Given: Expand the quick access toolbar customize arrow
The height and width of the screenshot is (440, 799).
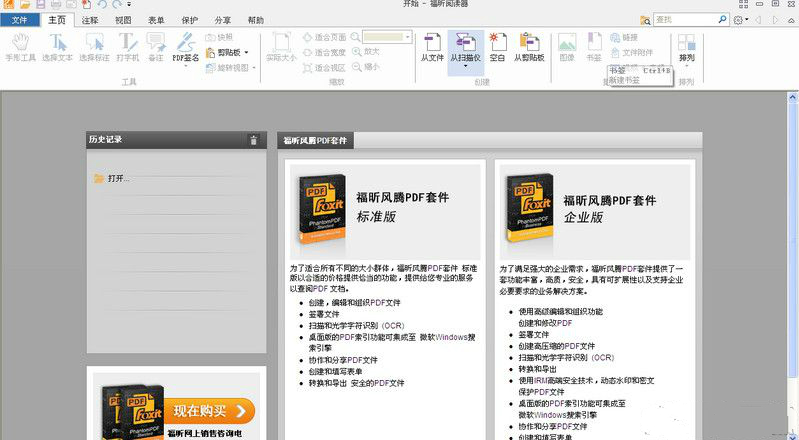Looking at the screenshot, I should [129, 6].
